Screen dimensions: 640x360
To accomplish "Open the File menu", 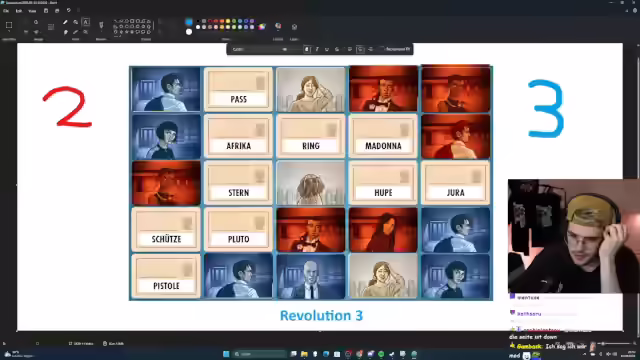I will point(6,11).
